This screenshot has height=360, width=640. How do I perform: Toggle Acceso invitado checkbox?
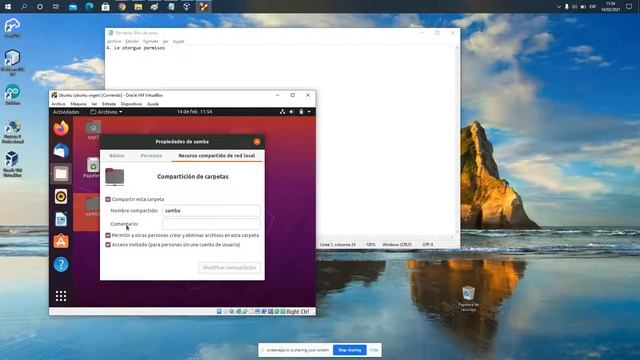click(x=108, y=244)
